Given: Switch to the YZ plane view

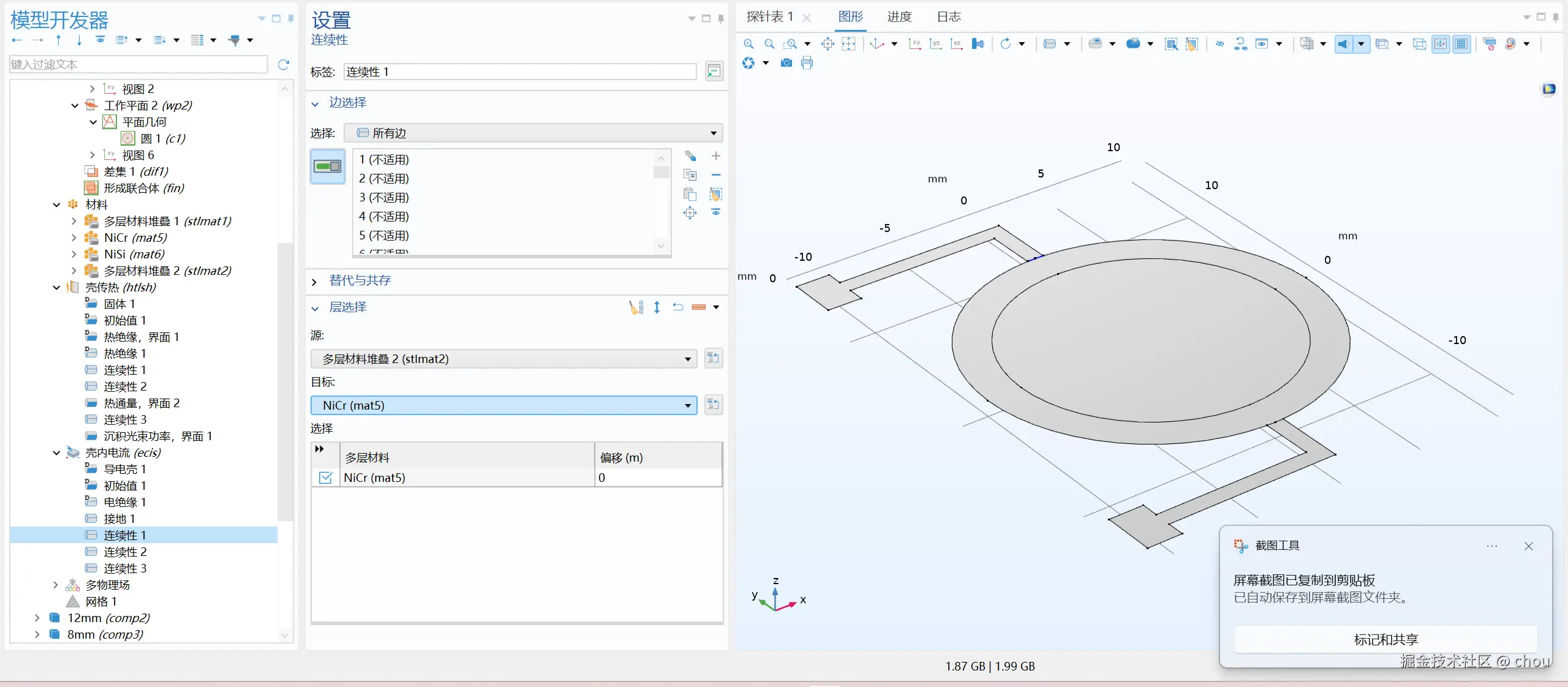Looking at the screenshot, I should [x=935, y=43].
